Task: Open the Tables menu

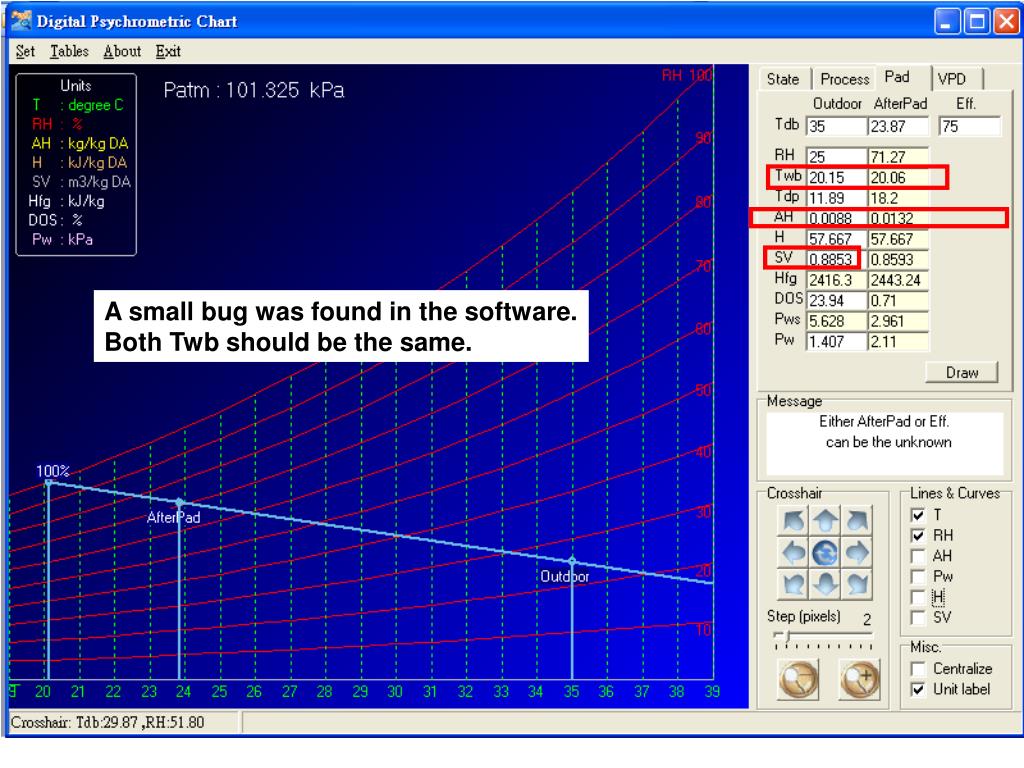Action: [69, 51]
